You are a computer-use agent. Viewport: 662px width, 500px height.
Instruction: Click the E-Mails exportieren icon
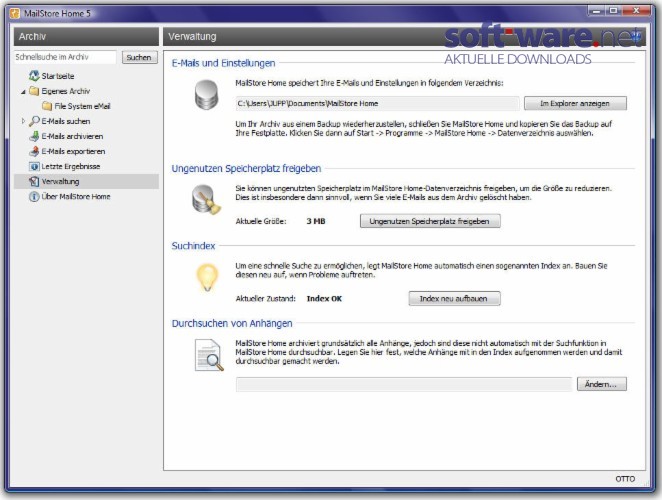point(34,151)
